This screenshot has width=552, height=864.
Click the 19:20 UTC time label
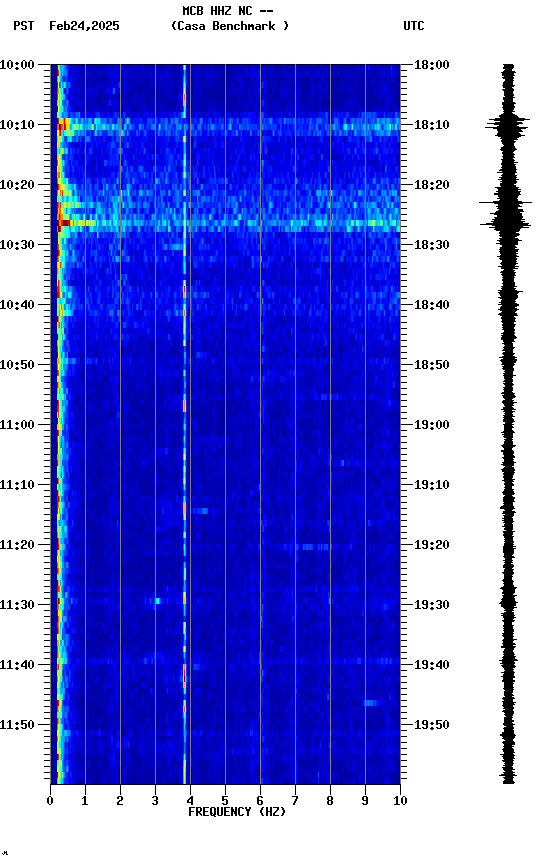[x=432, y=545]
